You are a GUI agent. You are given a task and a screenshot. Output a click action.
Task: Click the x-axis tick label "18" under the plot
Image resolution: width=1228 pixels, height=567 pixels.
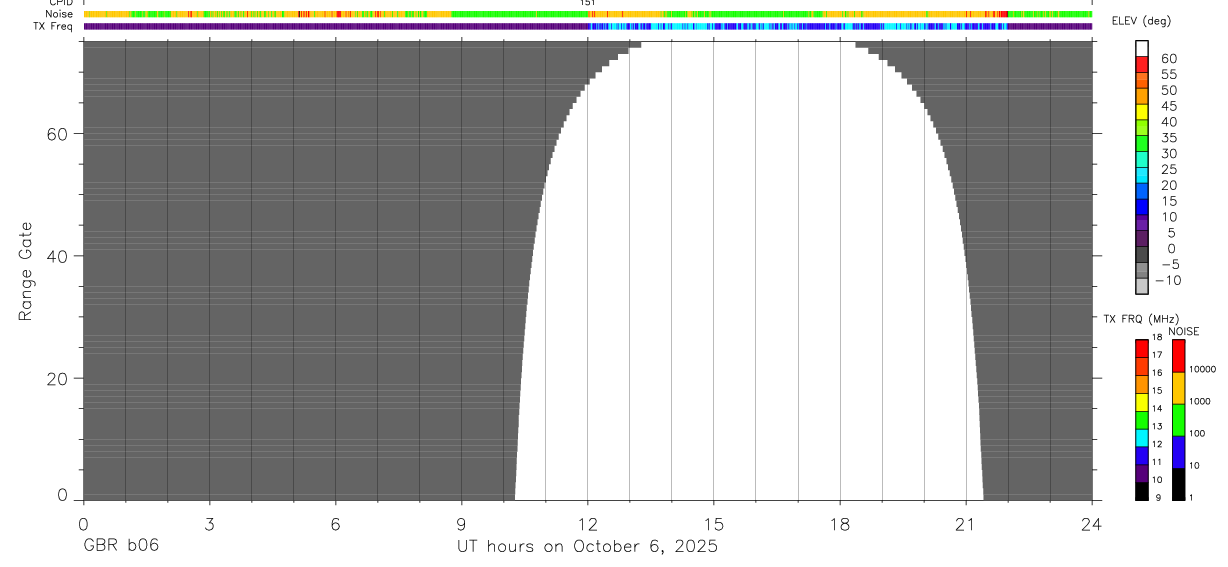point(839,523)
